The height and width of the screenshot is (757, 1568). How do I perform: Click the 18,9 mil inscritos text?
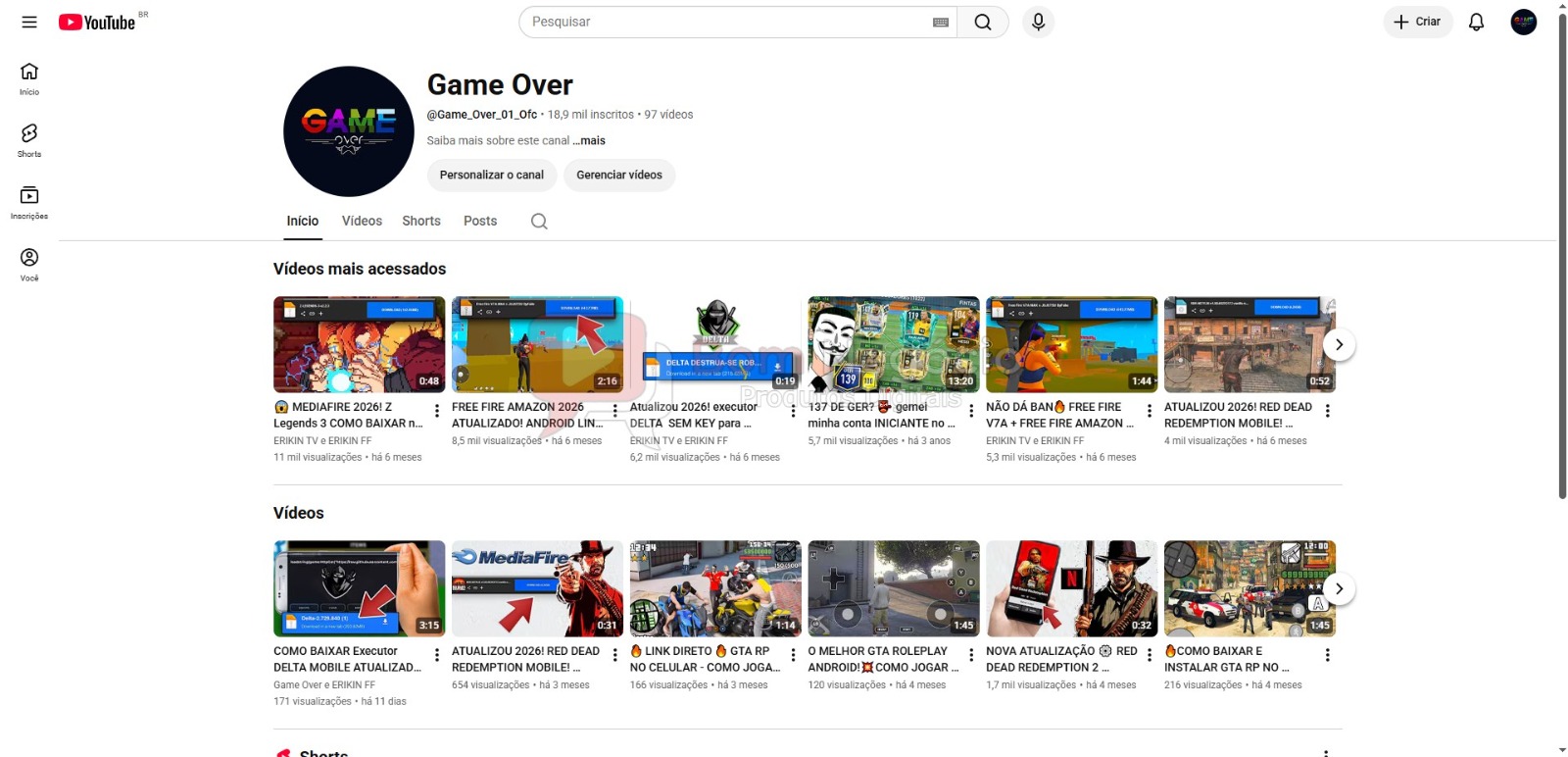591,115
